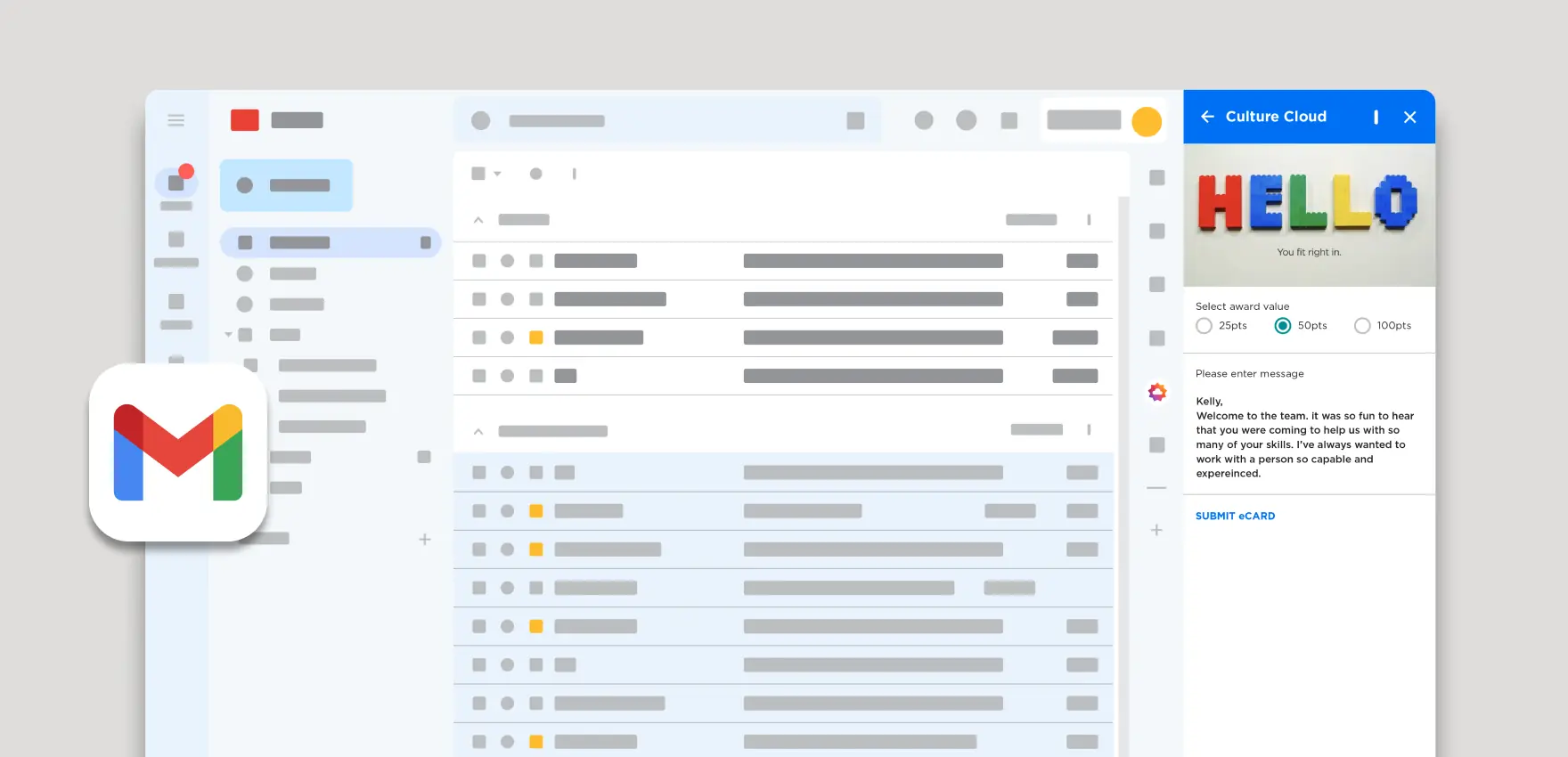Screen dimensions: 1568x757
Task: Open the colorful Culture Cloud add-on icon
Action: tap(1157, 392)
